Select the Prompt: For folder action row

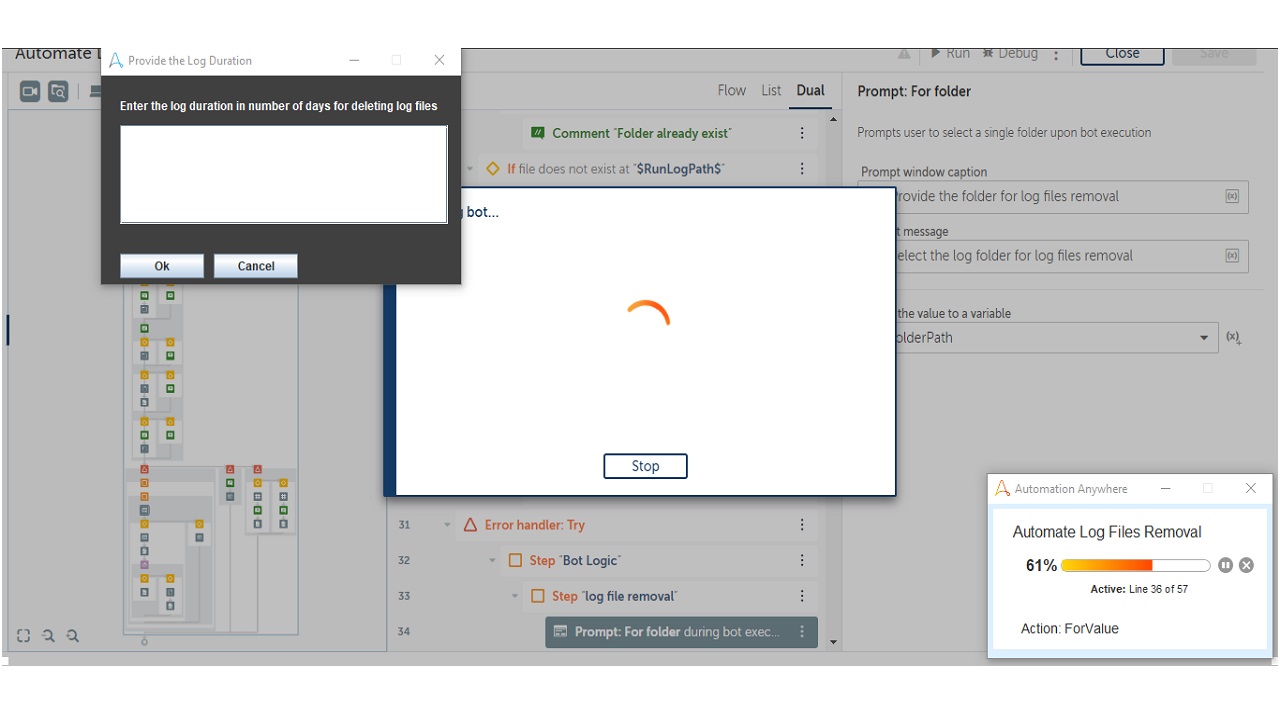681,632
